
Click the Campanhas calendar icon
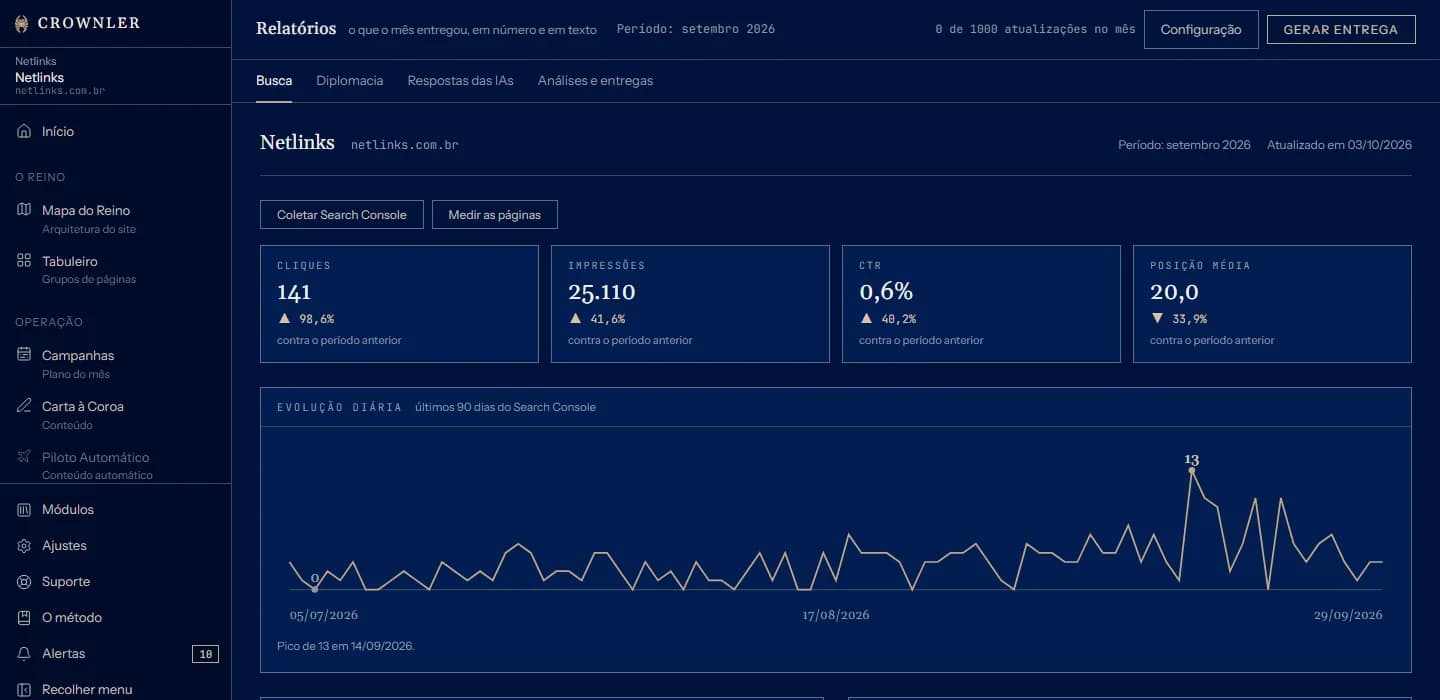(24, 355)
